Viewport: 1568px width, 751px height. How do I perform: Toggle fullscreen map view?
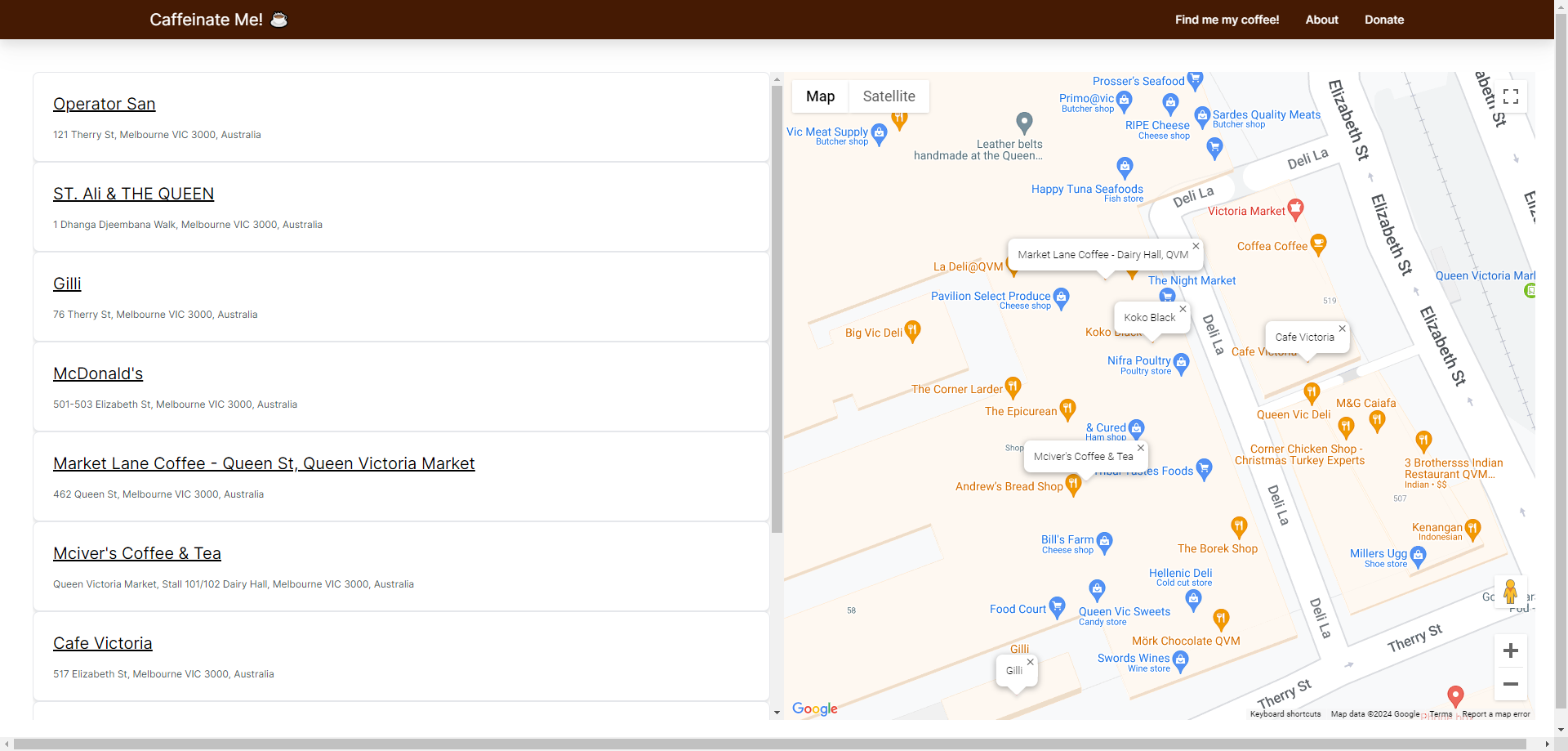tap(1511, 96)
